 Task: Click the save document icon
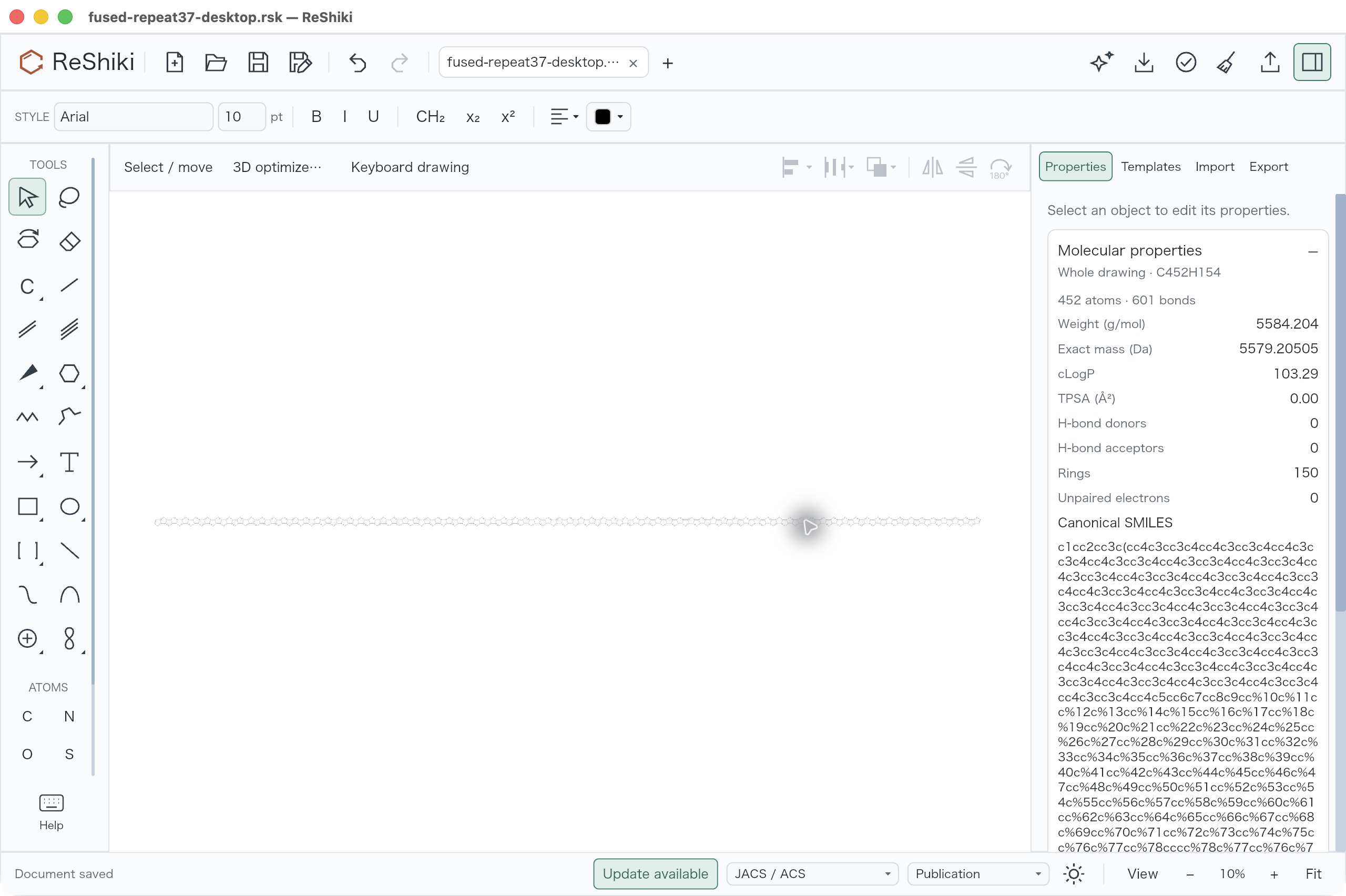258,62
